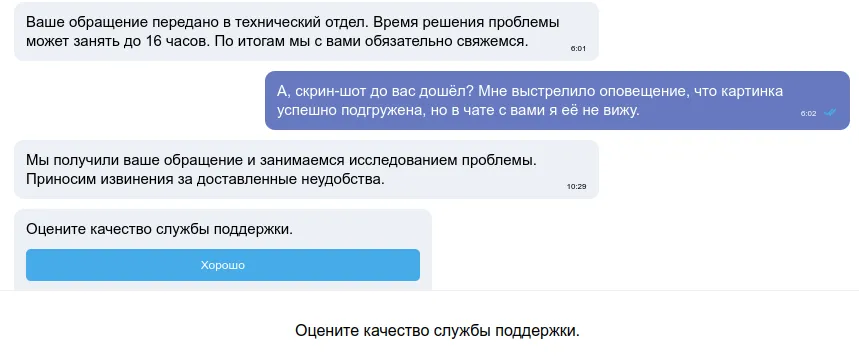Viewport: 859px width, 362px height.
Task: Click the 10:29 timestamp on support reply
Action: tap(576, 187)
